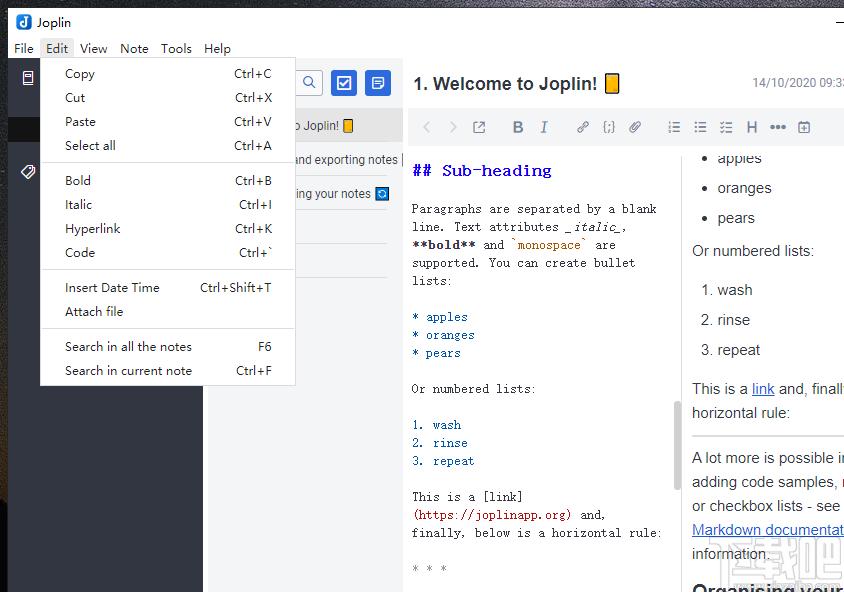Click the '* apples' line in editor

pos(440,317)
